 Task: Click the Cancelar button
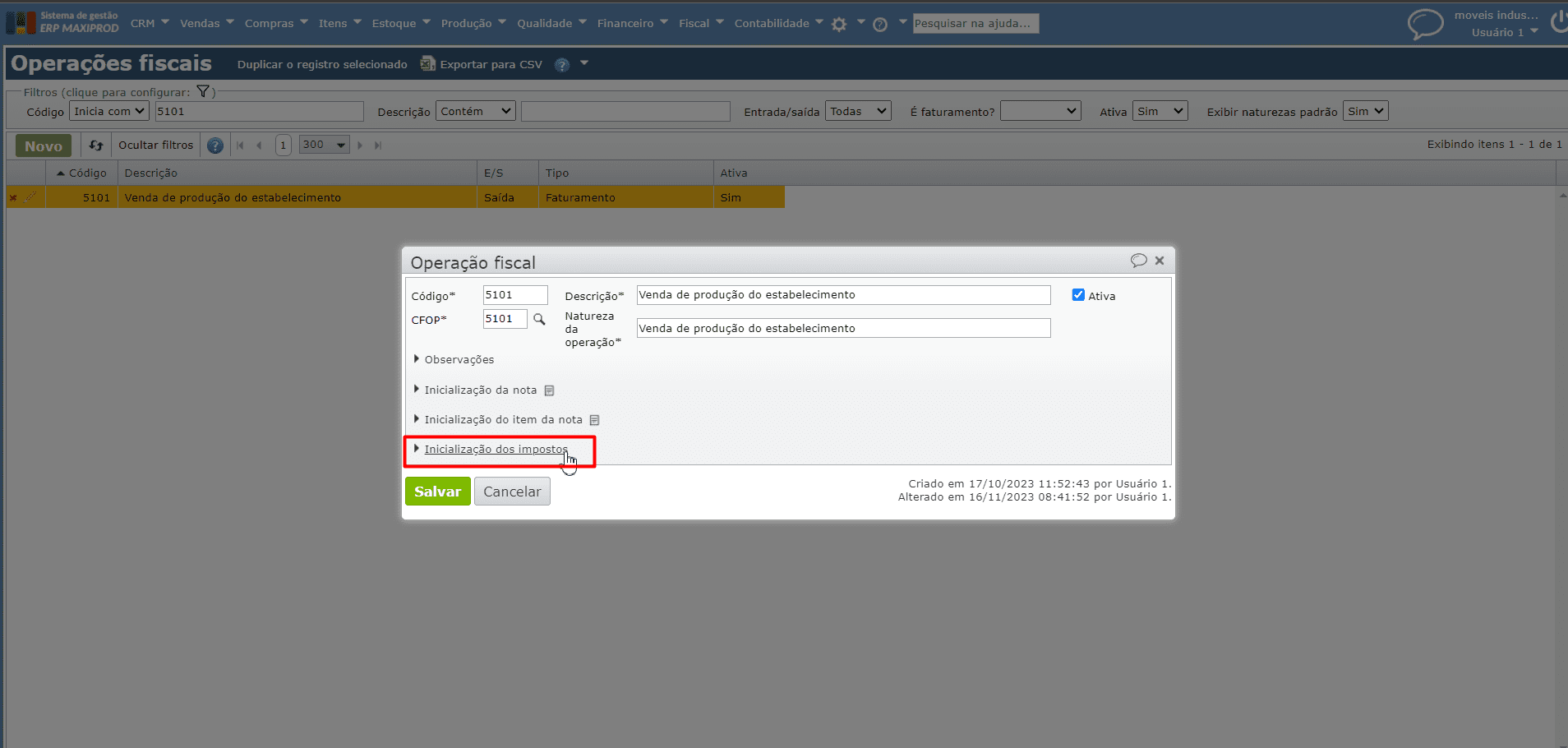512,492
